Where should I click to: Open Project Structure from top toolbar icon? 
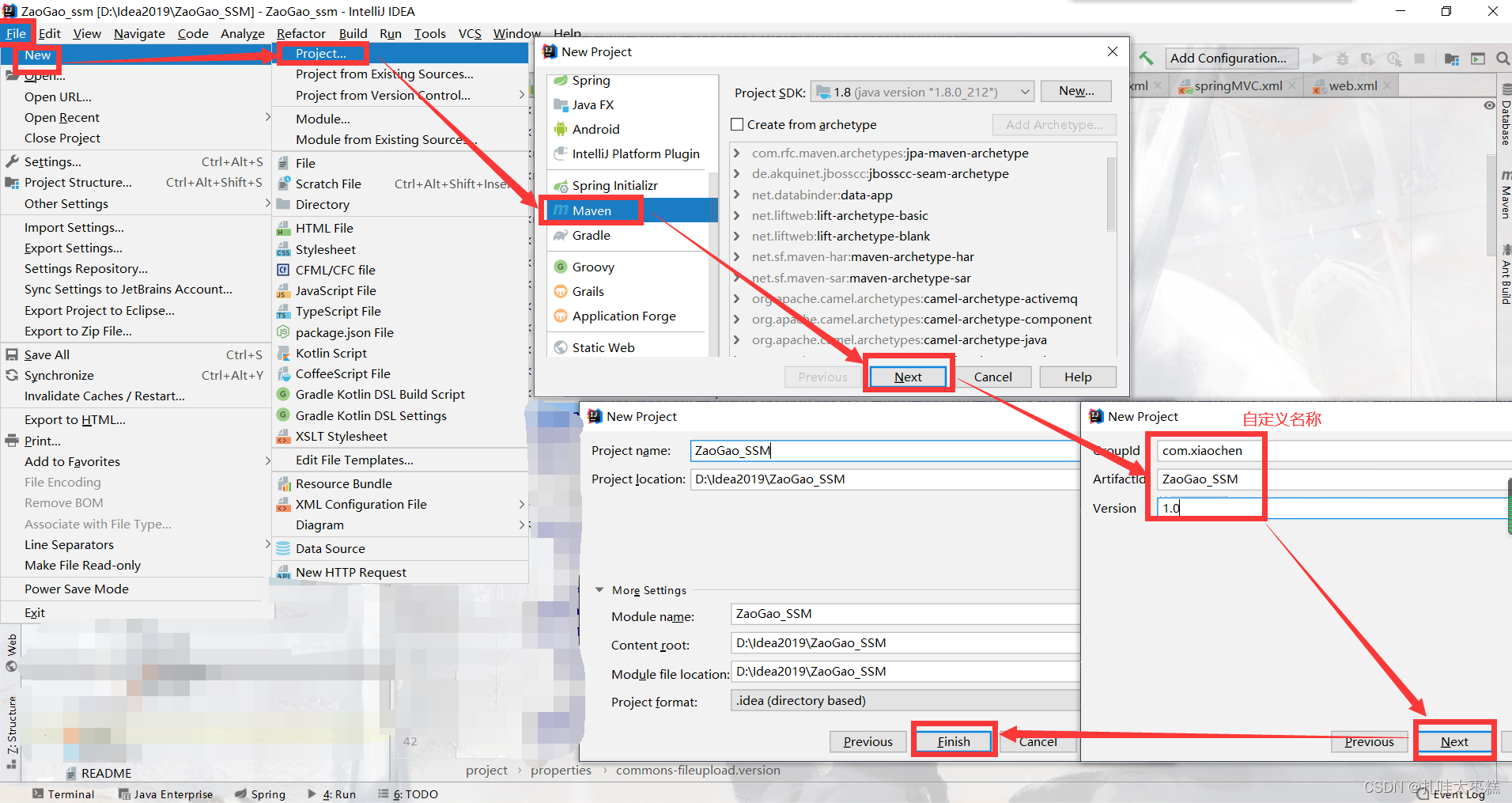click(x=1452, y=59)
